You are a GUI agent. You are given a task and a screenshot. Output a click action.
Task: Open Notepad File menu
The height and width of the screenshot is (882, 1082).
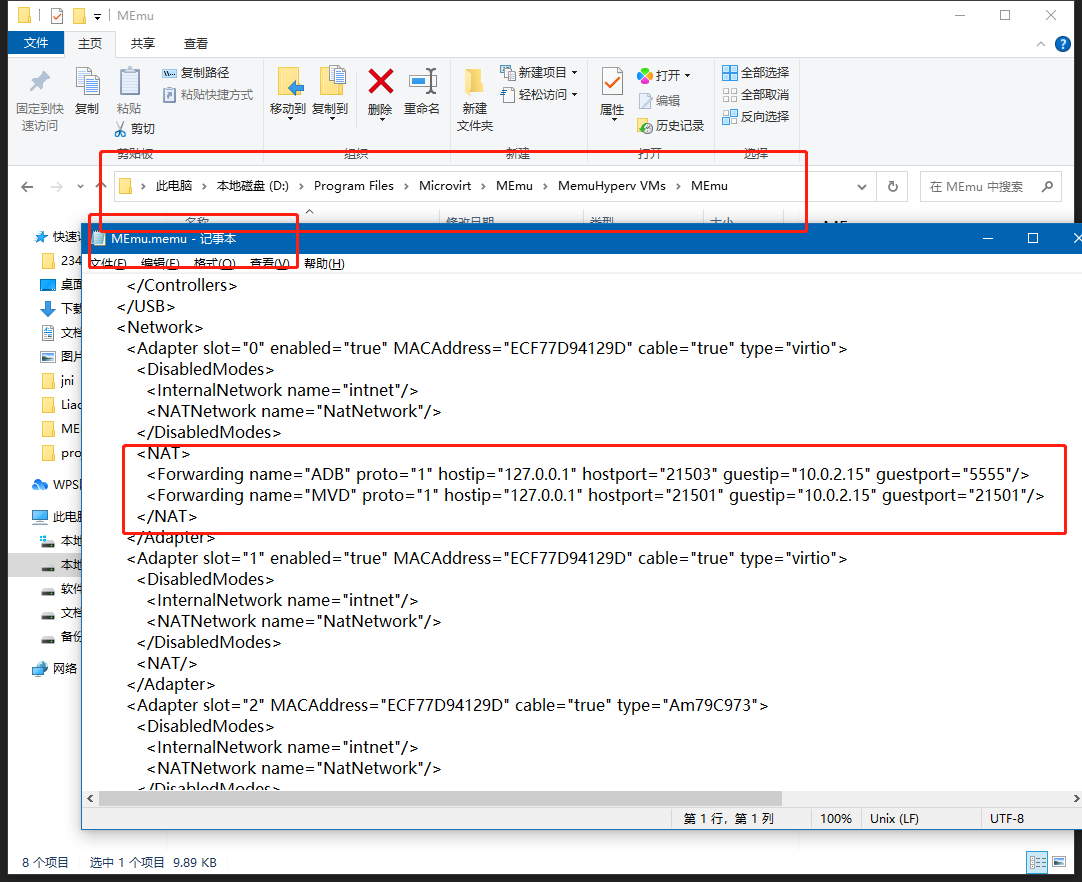(x=108, y=263)
